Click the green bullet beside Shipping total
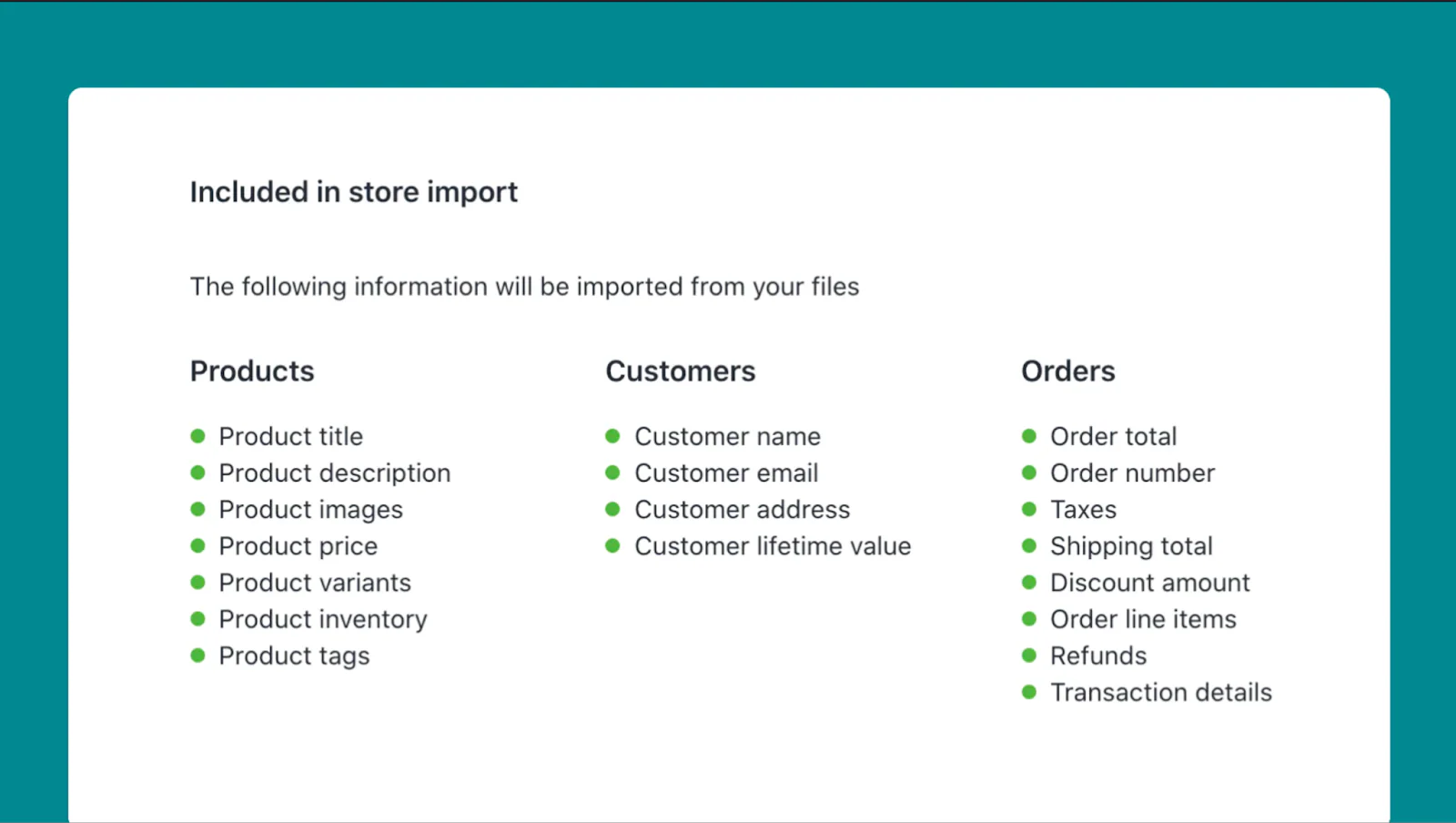The width and height of the screenshot is (1456, 823). coord(1028,545)
